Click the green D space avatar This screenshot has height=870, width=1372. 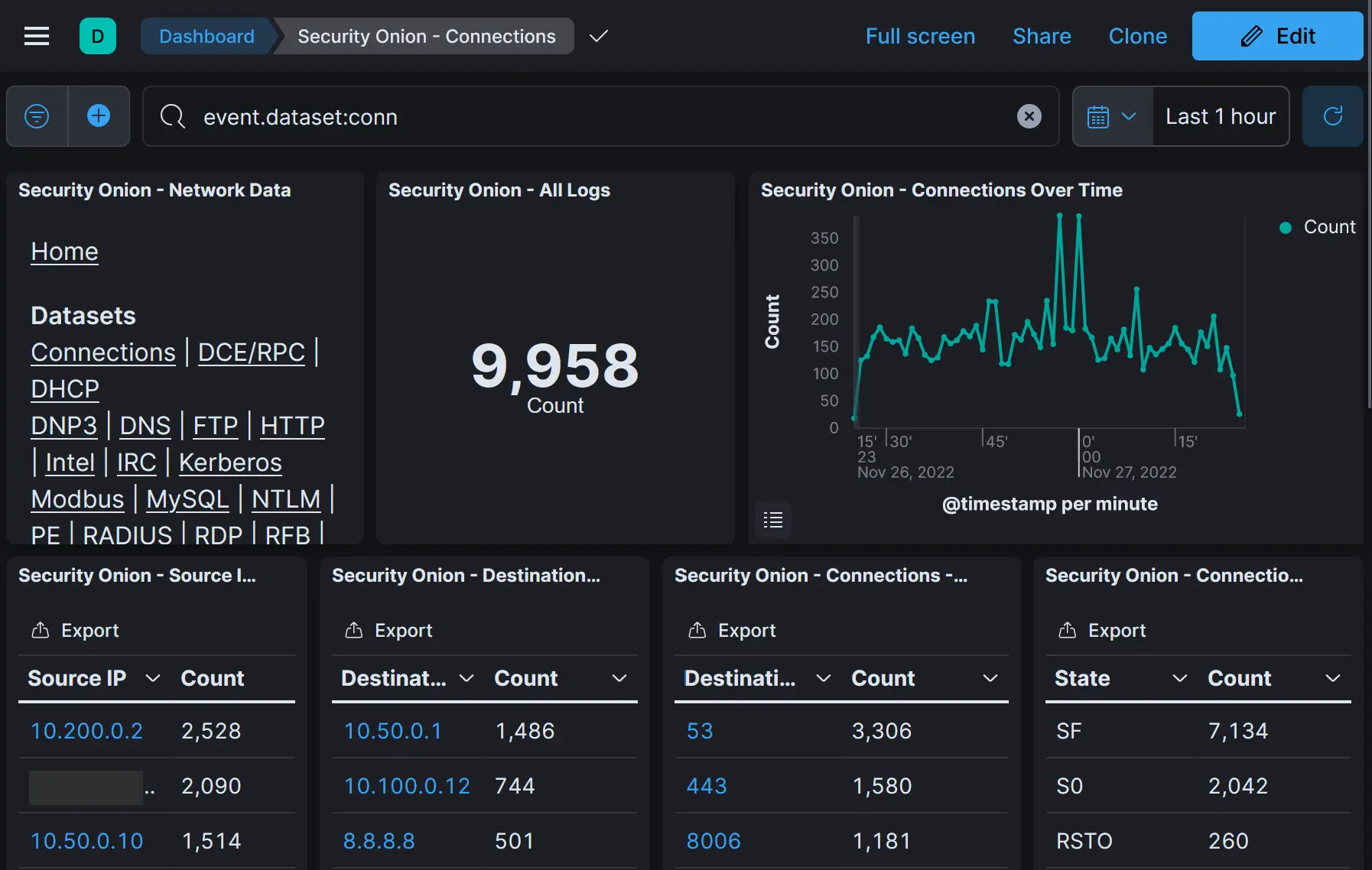[x=98, y=36]
